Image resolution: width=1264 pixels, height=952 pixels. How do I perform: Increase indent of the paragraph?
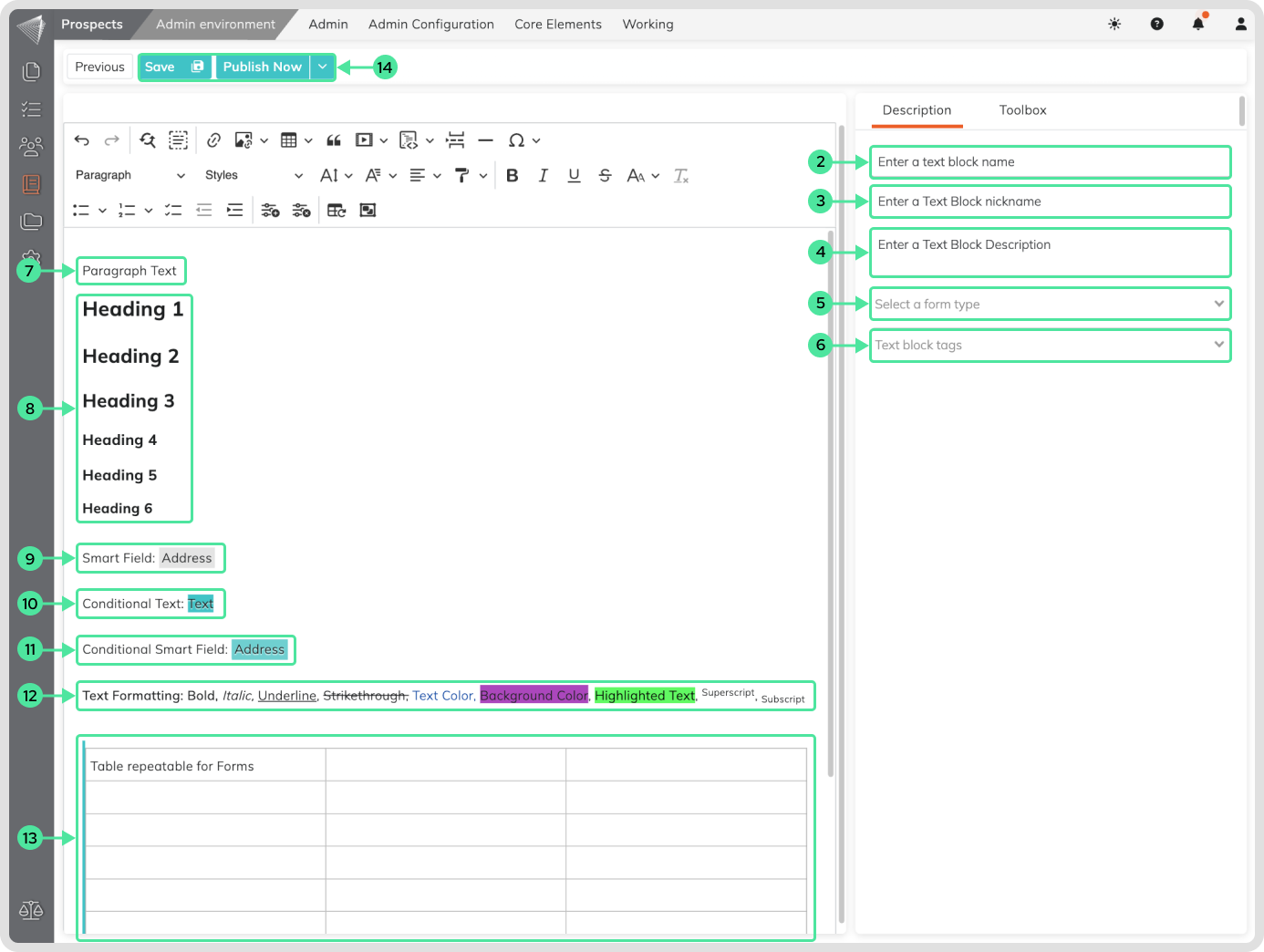pyautogui.click(x=235, y=211)
